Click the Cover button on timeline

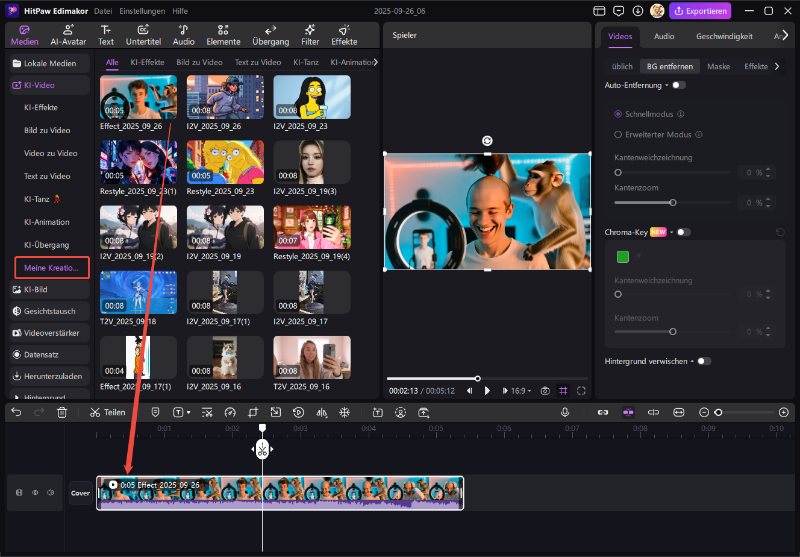coord(81,493)
